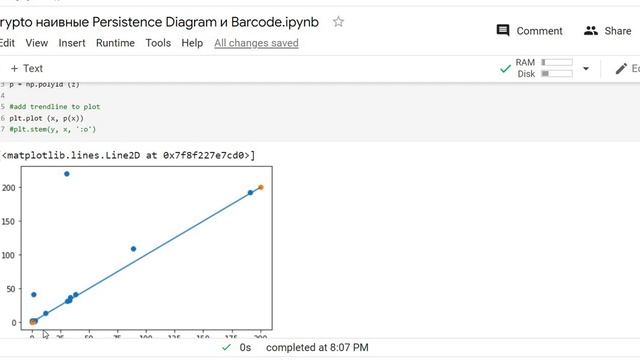This screenshot has height=360, width=640.
Task: Click the pencil editing mode icon
Action: click(621, 69)
